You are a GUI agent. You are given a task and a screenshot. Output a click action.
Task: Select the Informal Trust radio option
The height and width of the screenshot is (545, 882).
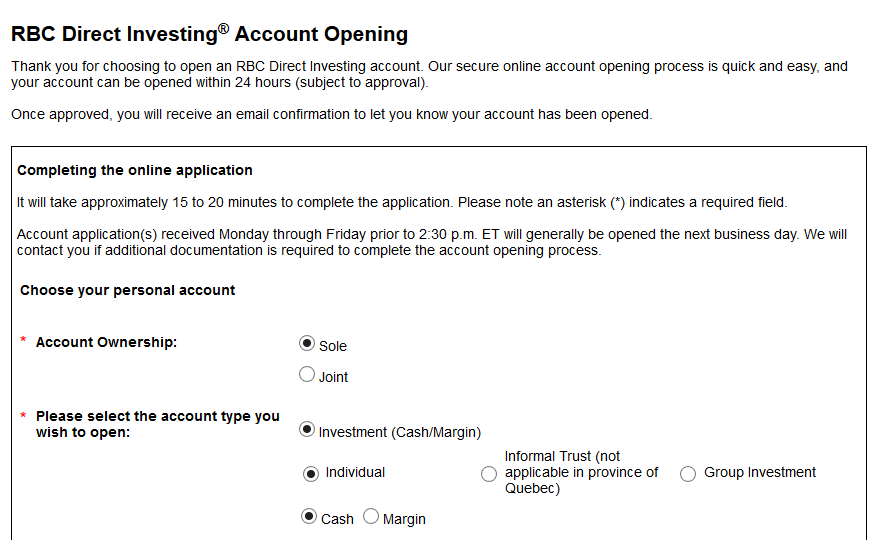(x=489, y=474)
